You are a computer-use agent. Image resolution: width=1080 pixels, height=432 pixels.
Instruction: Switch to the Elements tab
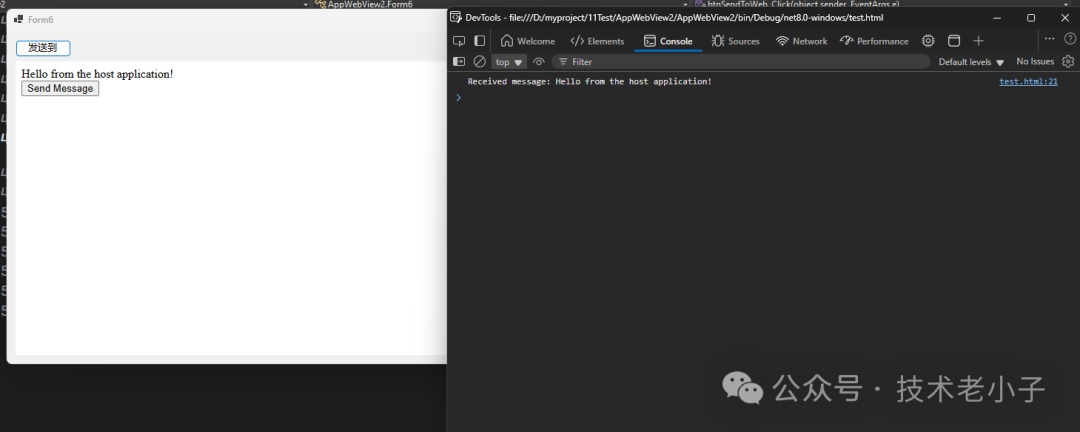tap(597, 41)
